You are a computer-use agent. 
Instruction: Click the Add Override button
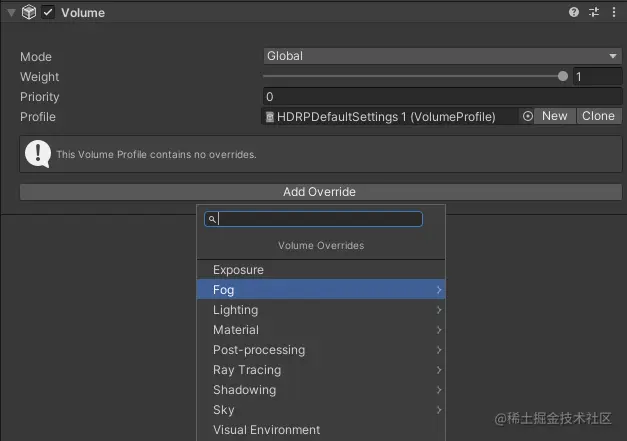tap(321, 192)
